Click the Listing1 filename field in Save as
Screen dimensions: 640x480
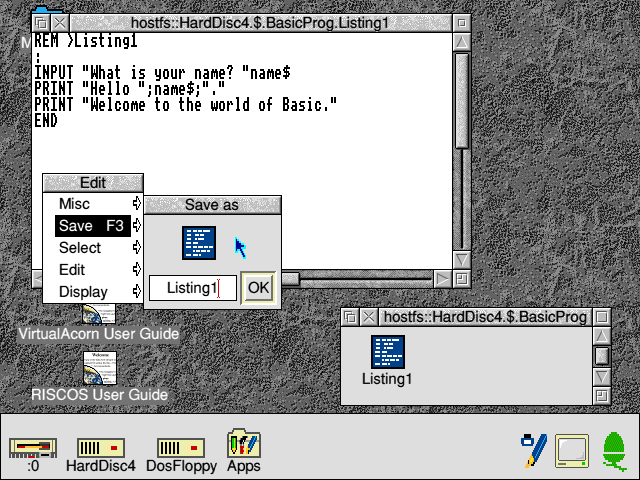(x=193, y=288)
